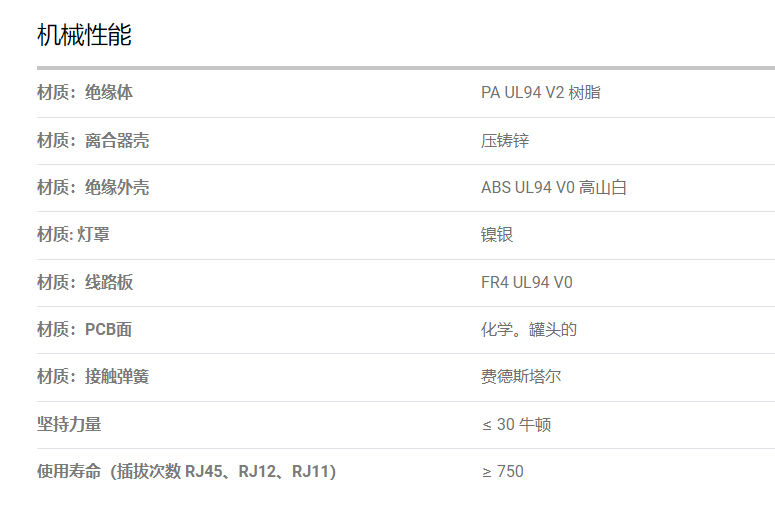Select the 材质：线路板 label
775x505 pixels.
pos(85,282)
